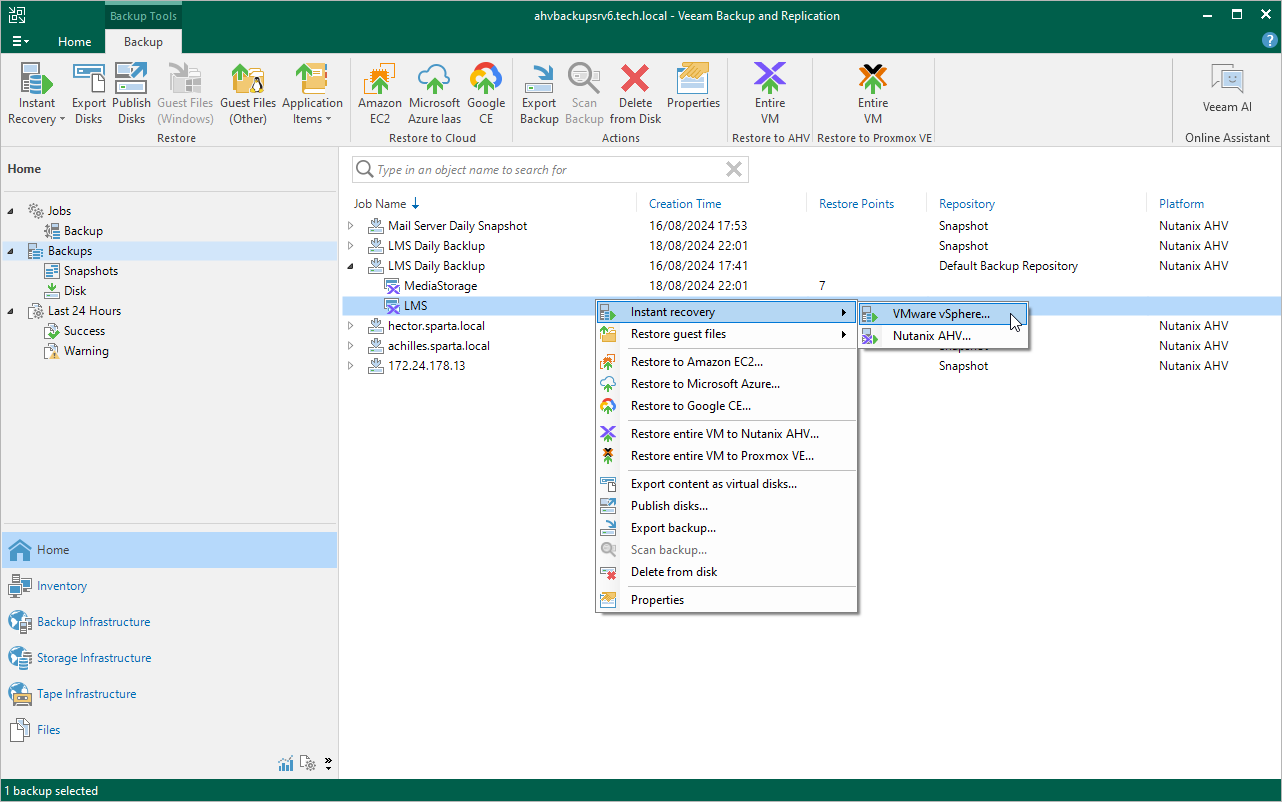Click Export Backup ribbon icon
The width and height of the screenshot is (1282, 802).
click(539, 94)
